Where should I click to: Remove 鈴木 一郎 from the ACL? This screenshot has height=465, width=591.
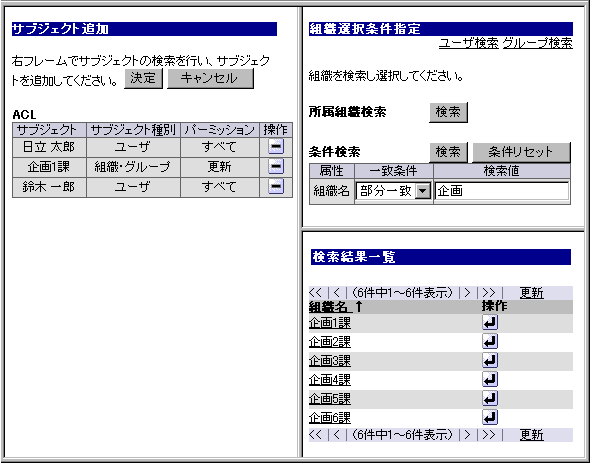[276, 186]
